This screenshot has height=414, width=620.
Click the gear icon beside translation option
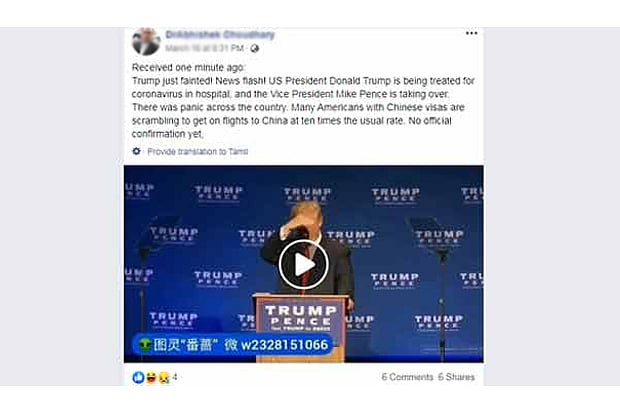point(136,151)
